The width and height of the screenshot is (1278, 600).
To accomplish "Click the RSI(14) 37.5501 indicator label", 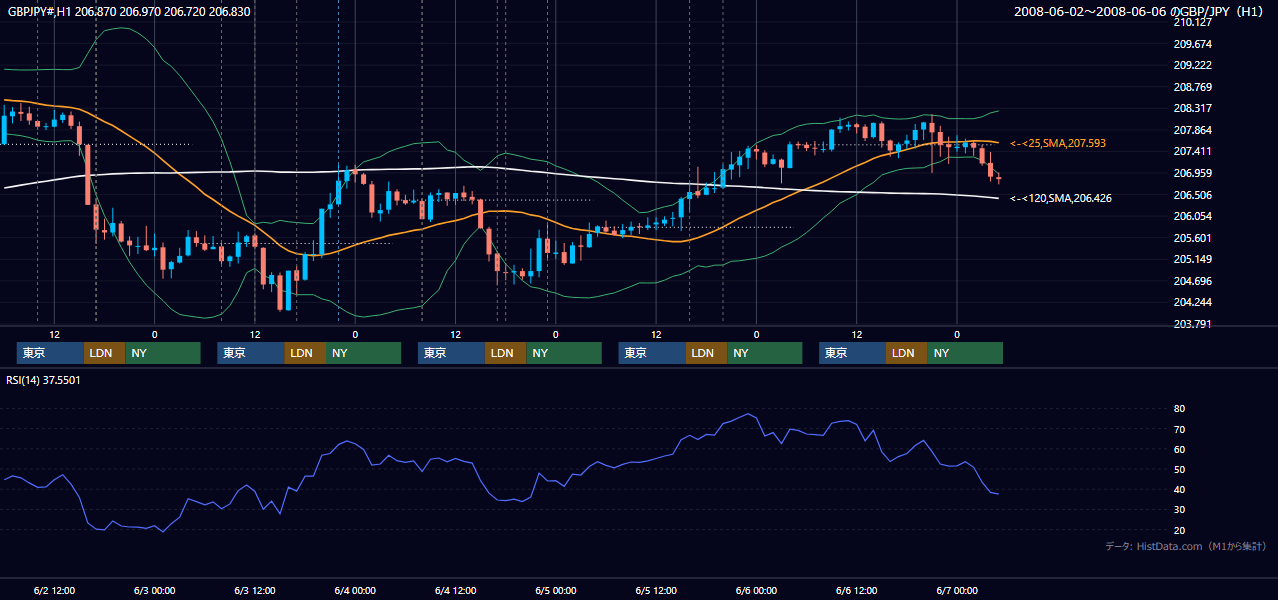I will (43, 380).
